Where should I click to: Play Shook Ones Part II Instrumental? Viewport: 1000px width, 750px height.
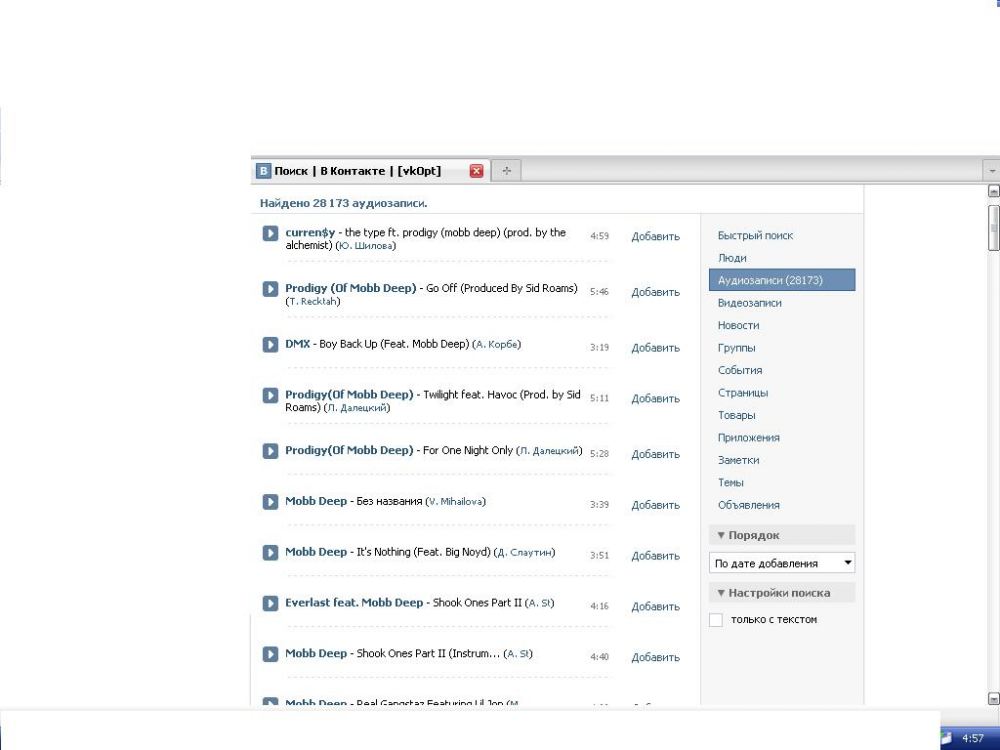coord(270,654)
